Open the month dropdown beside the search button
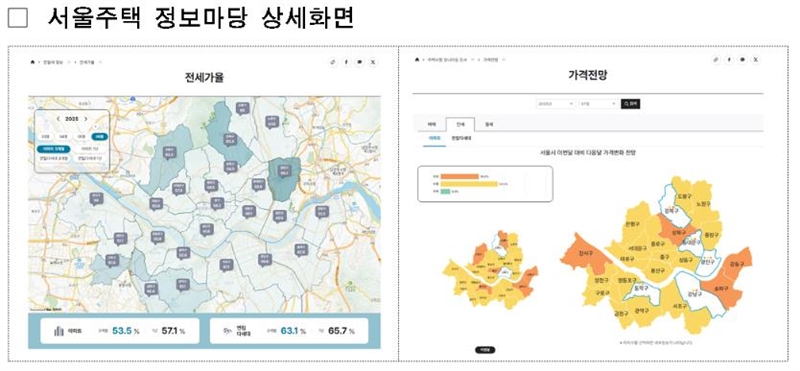The image size is (800, 371). (598, 104)
